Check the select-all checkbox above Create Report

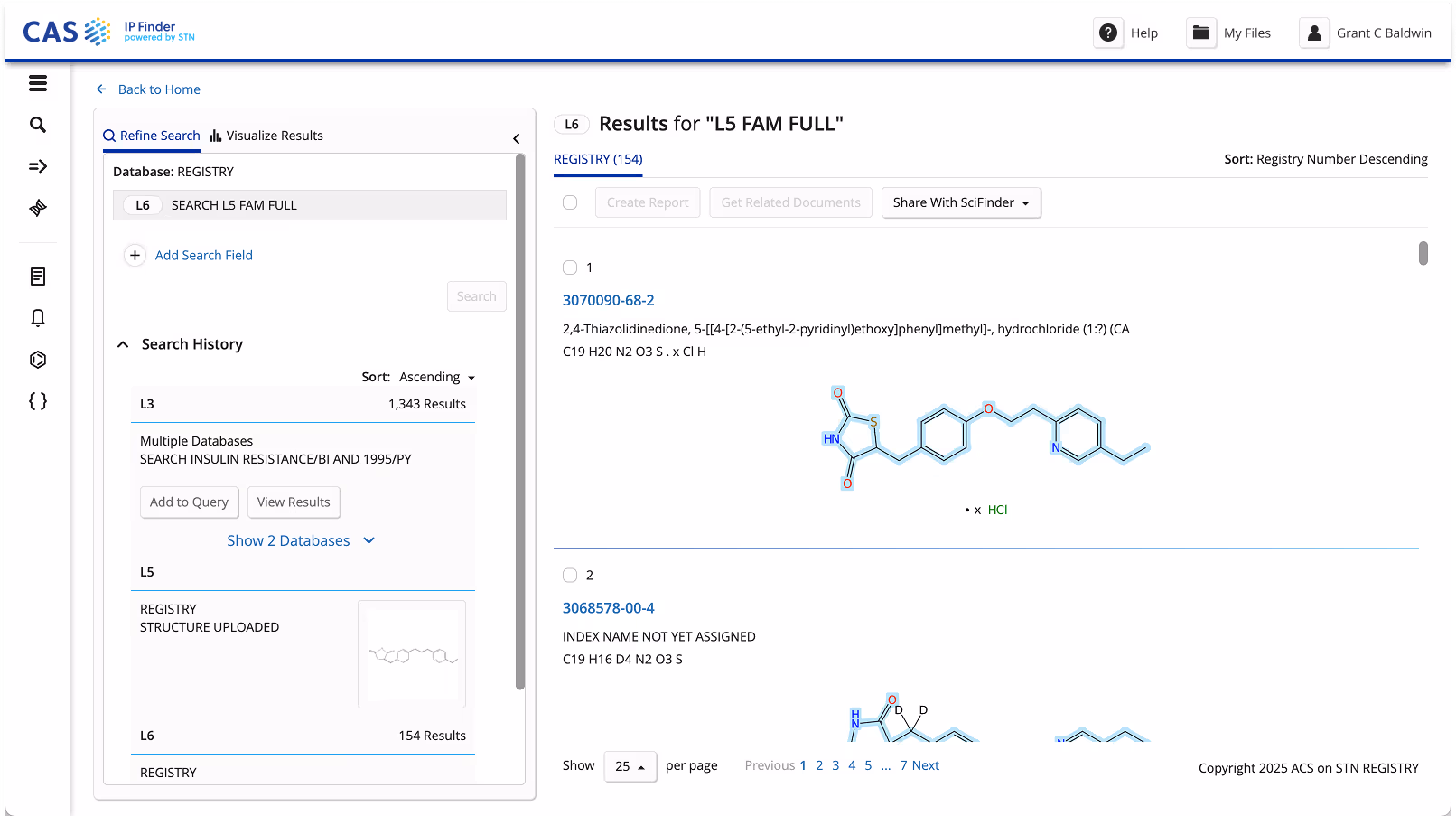click(570, 202)
